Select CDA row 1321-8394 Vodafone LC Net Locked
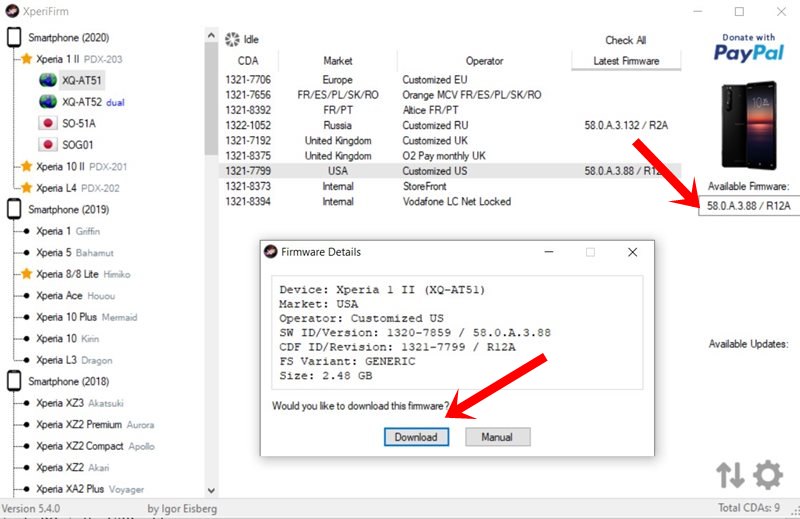Screen dimensions: 800x519 pos(450,202)
